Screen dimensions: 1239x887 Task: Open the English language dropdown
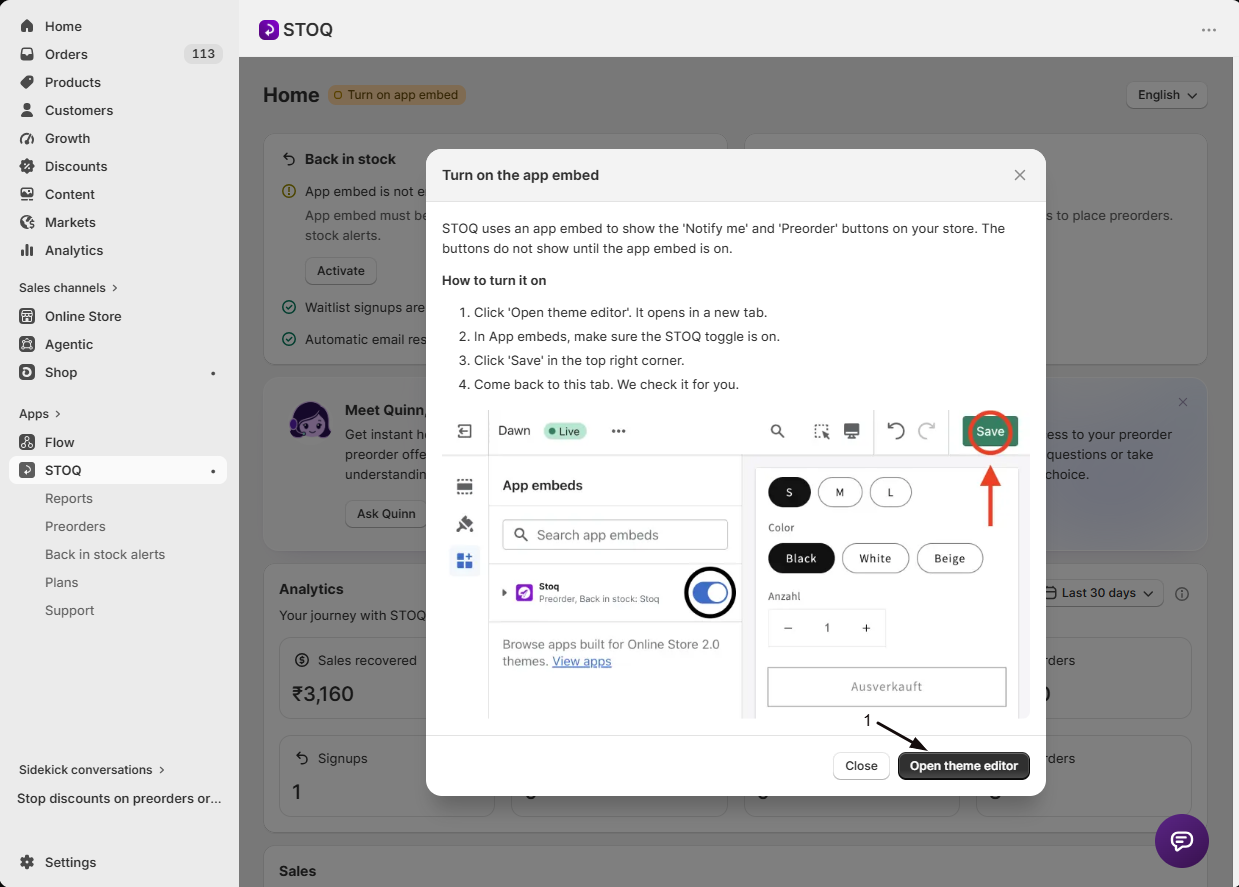point(1167,95)
